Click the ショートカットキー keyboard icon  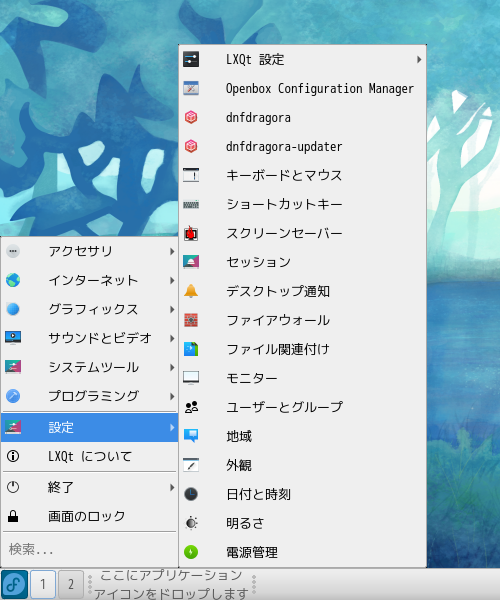pos(191,204)
